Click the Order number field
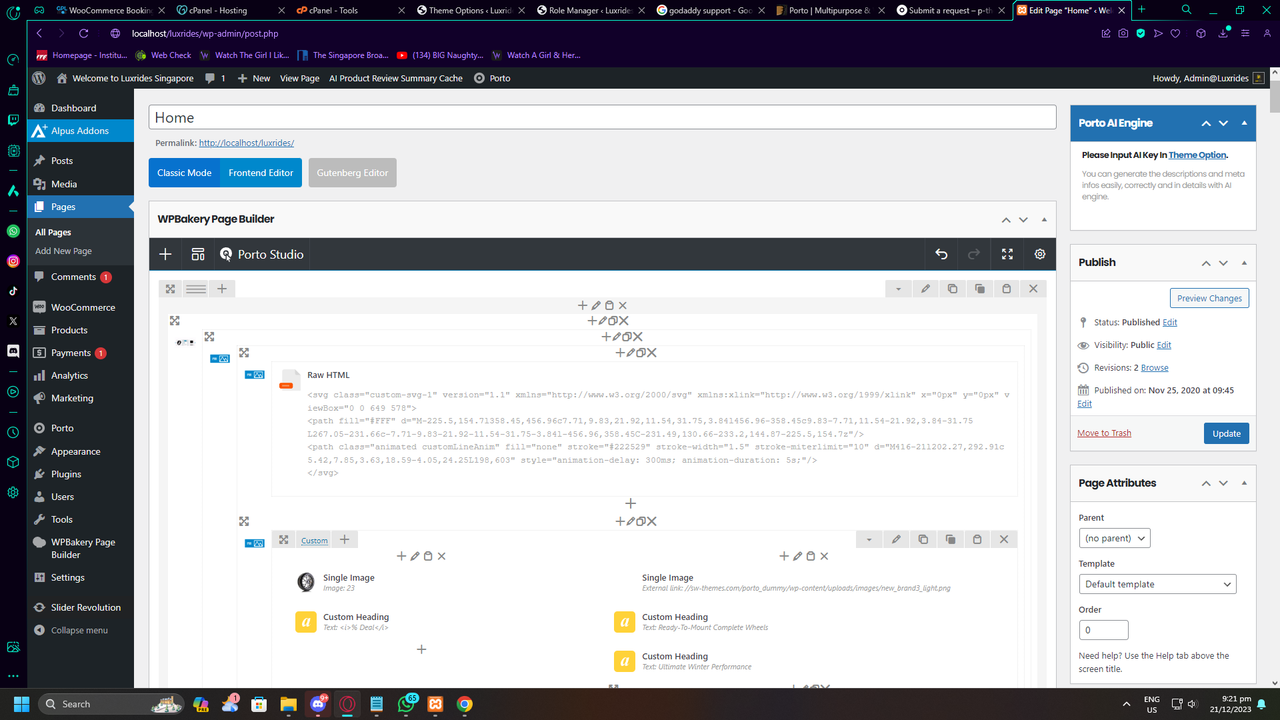This screenshot has height=720, width=1280. (1104, 630)
